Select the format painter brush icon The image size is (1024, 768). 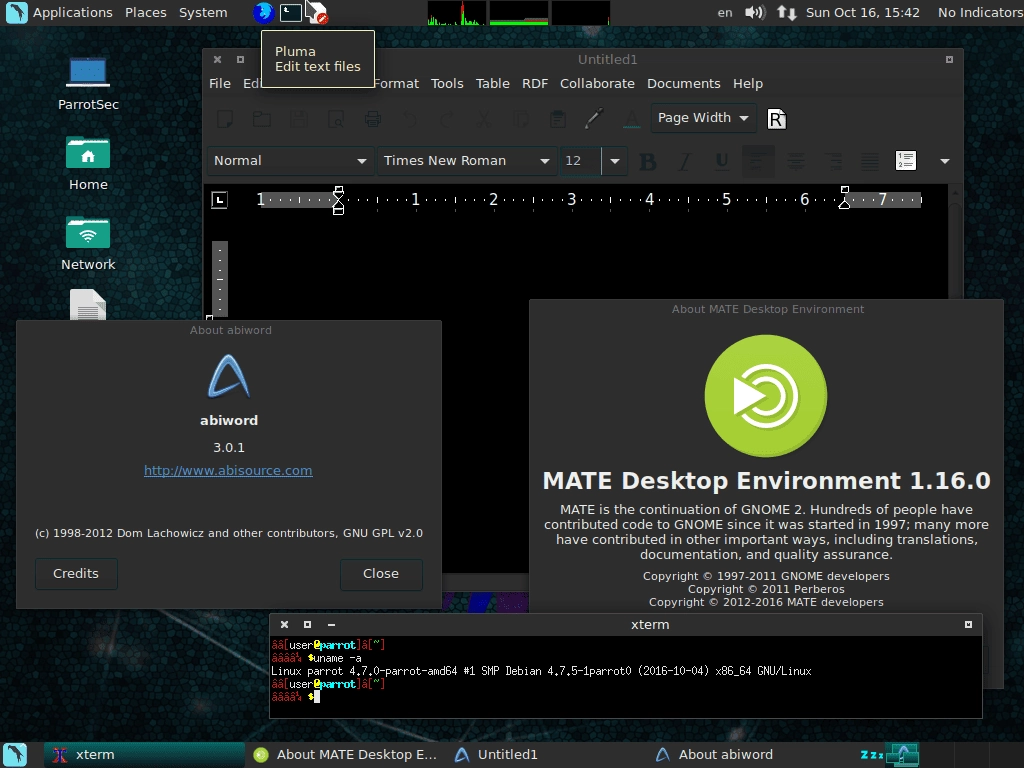(x=594, y=119)
